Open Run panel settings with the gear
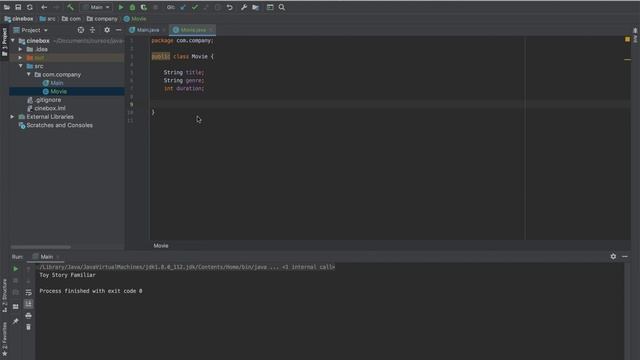The width and height of the screenshot is (640, 360). 613,256
